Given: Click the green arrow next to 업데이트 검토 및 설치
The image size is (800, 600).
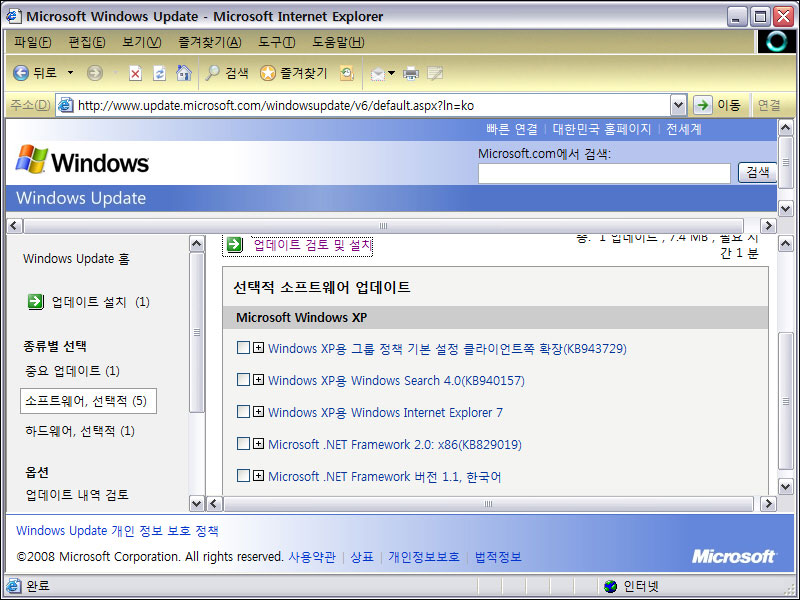Looking at the screenshot, I should [x=235, y=244].
